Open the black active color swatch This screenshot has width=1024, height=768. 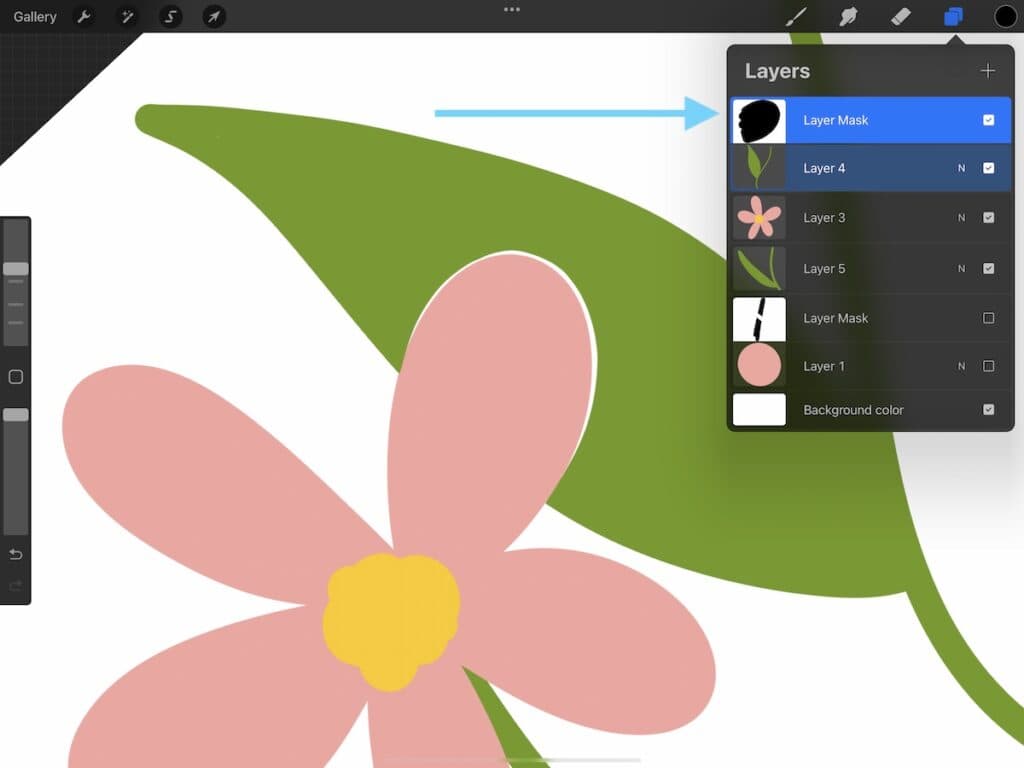(1005, 17)
